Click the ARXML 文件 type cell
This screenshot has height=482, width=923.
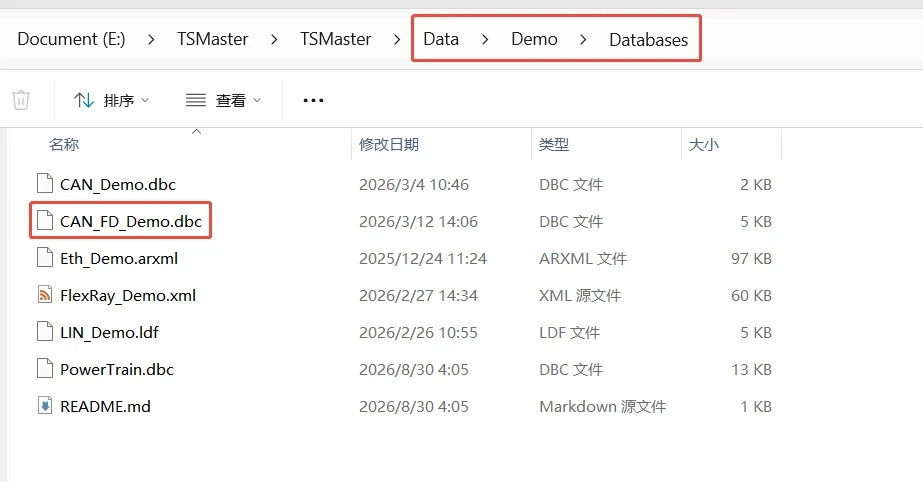[583, 258]
